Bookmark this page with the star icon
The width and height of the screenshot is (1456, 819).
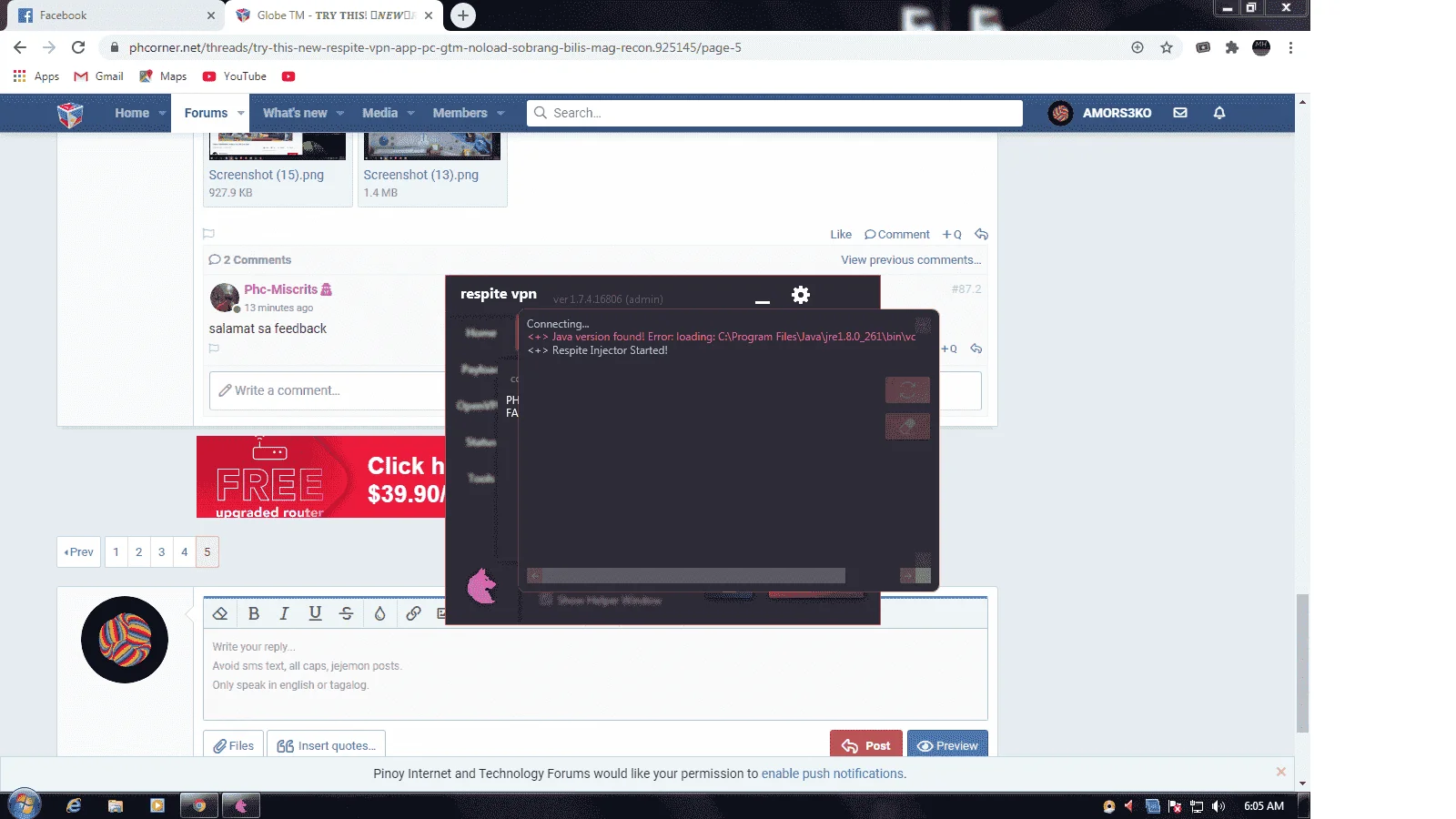[x=1167, y=47]
